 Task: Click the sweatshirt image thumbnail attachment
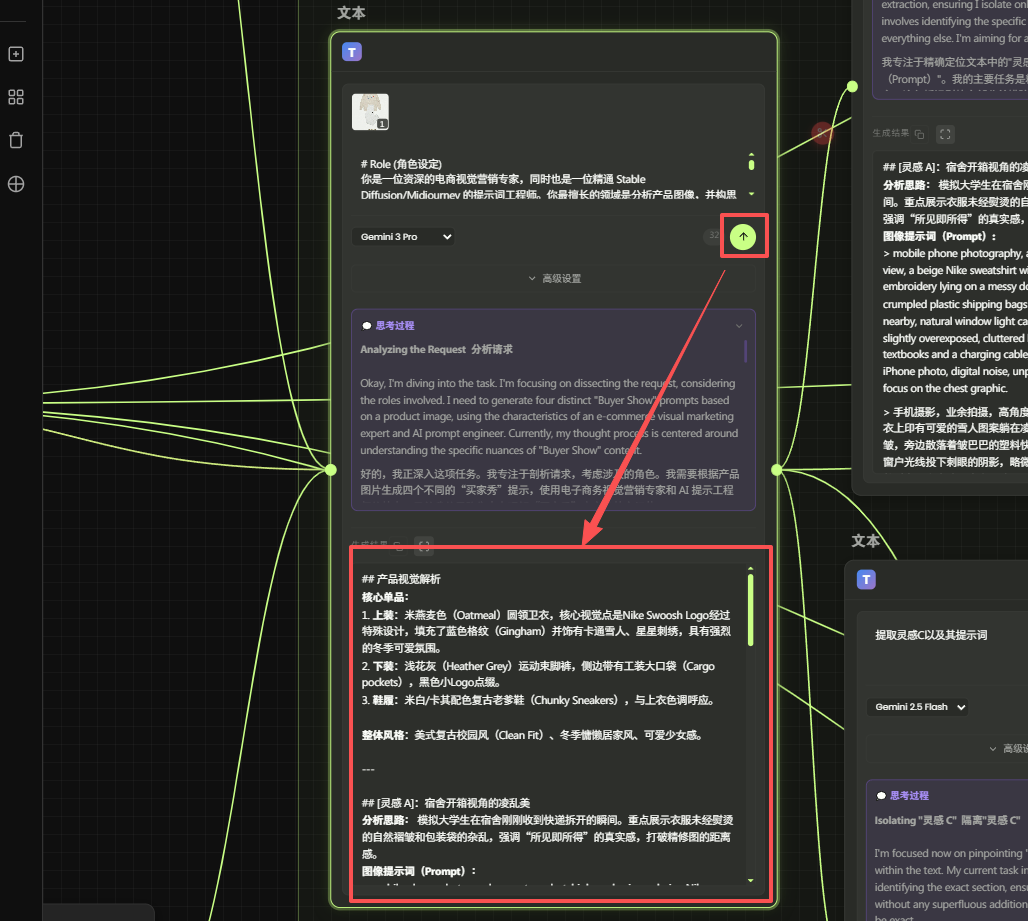(x=370, y=112)
